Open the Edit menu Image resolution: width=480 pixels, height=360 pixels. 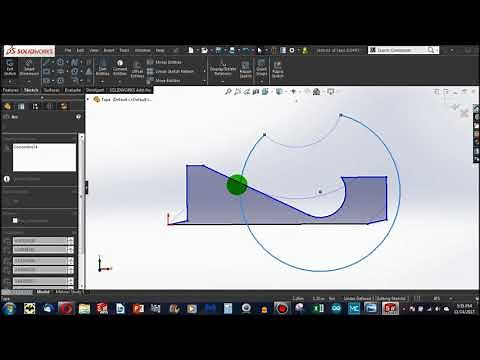(80, 50)
